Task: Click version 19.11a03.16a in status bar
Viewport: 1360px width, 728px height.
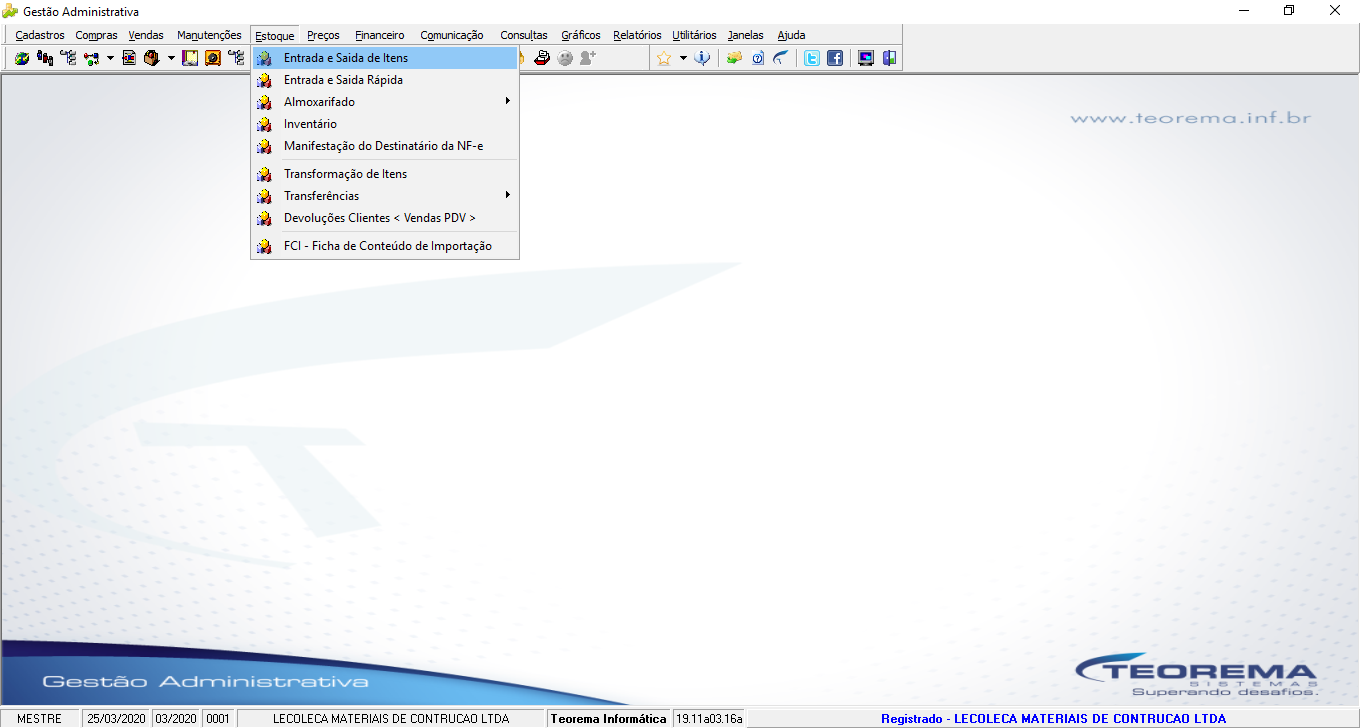Action: click(x=710, y=719)
